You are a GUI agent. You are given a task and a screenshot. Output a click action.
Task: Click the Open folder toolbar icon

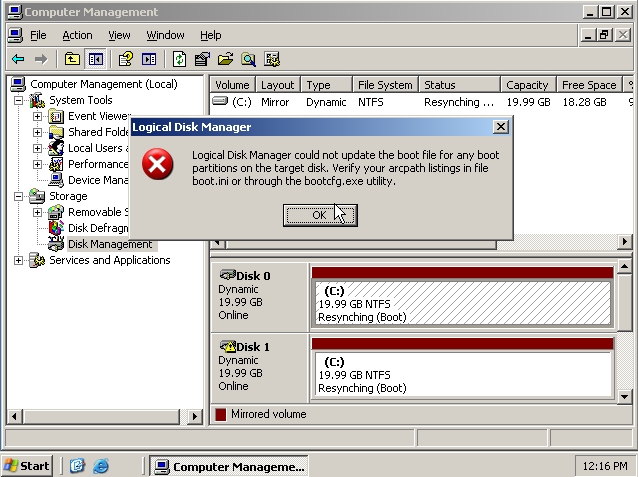click(x=225, y=59)
